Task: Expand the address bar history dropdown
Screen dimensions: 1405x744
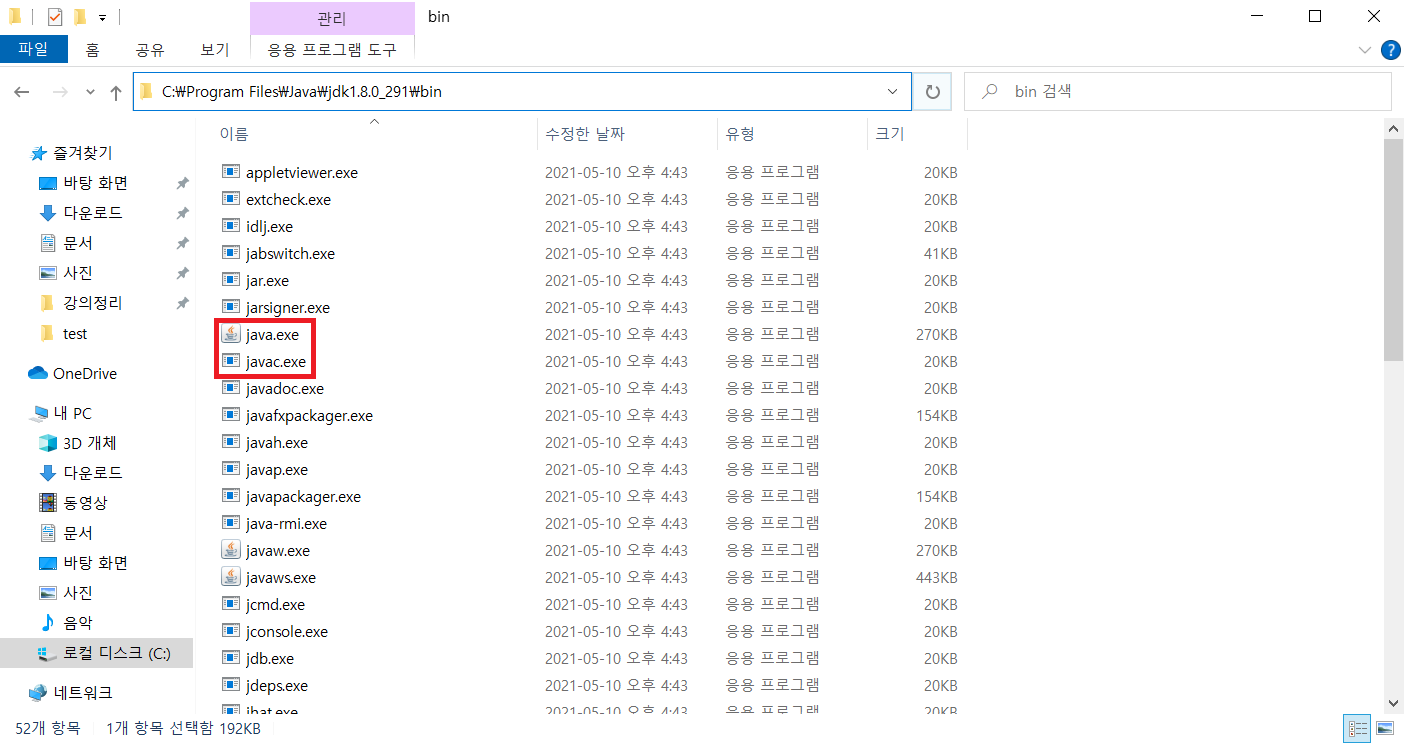Action: coord(893,92)
